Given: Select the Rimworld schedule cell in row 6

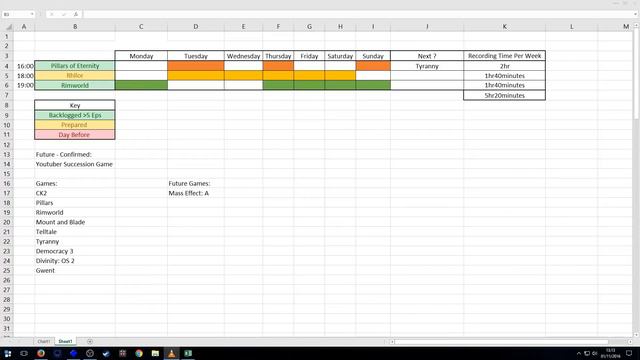Looking at the screenshot, I should click(75, 85).
